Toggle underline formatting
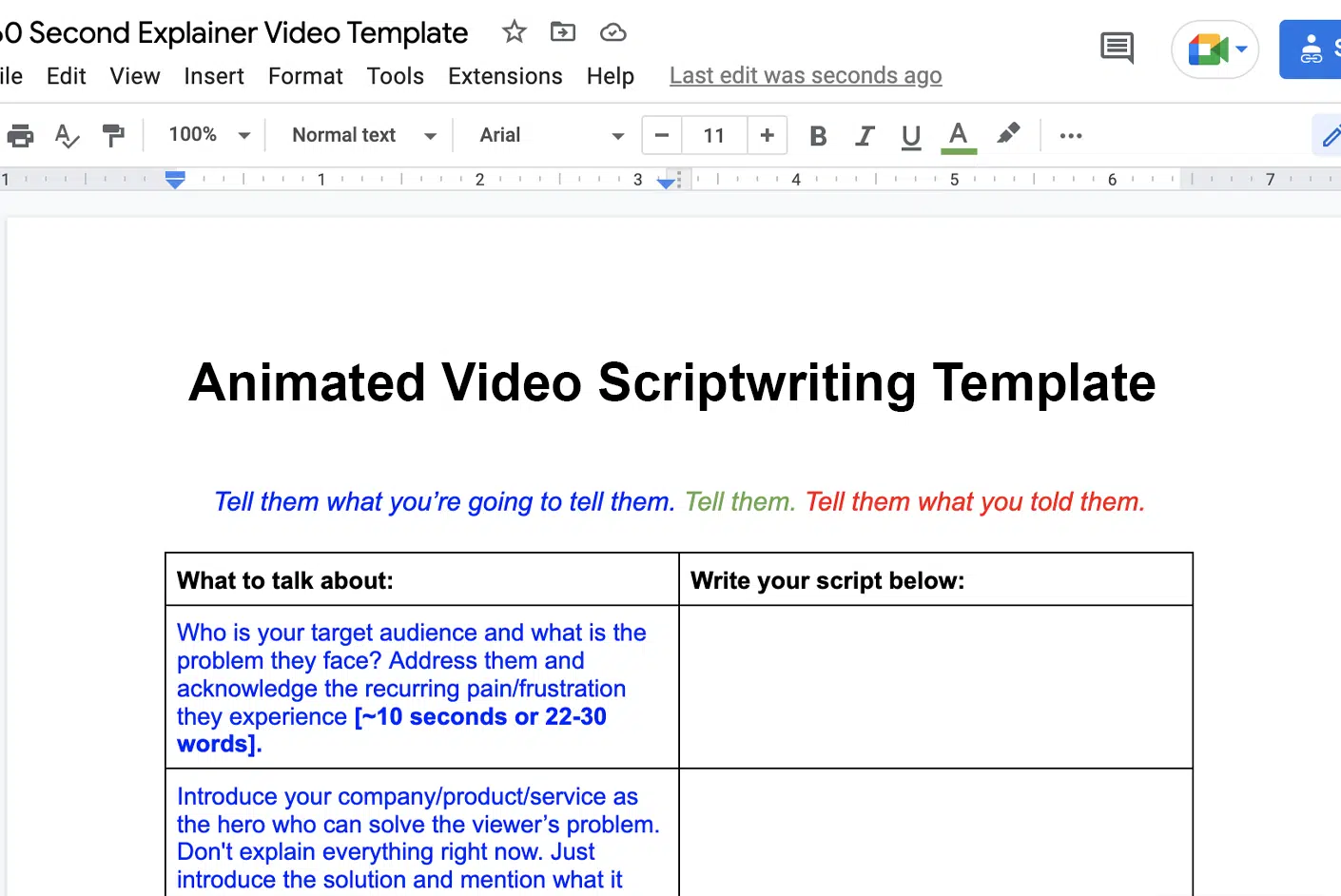The height and width of the screenshot is (896, 1341). click(910, 135)
